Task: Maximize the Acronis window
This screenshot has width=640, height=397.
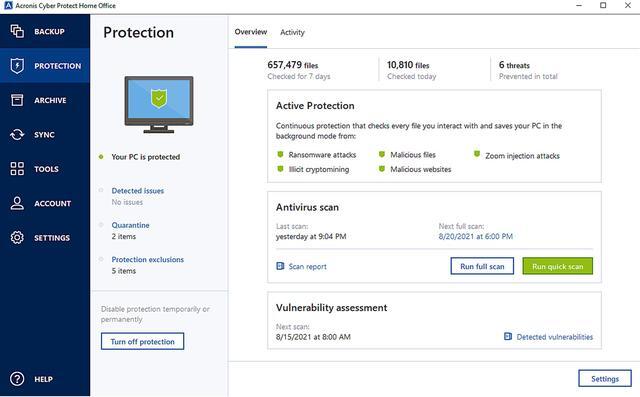Action: click(x=603, y=5)
